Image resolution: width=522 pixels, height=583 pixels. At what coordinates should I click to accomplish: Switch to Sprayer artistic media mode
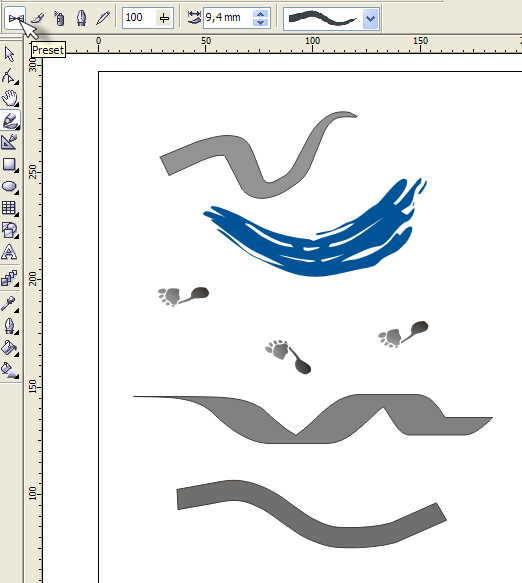coord(59,17)
